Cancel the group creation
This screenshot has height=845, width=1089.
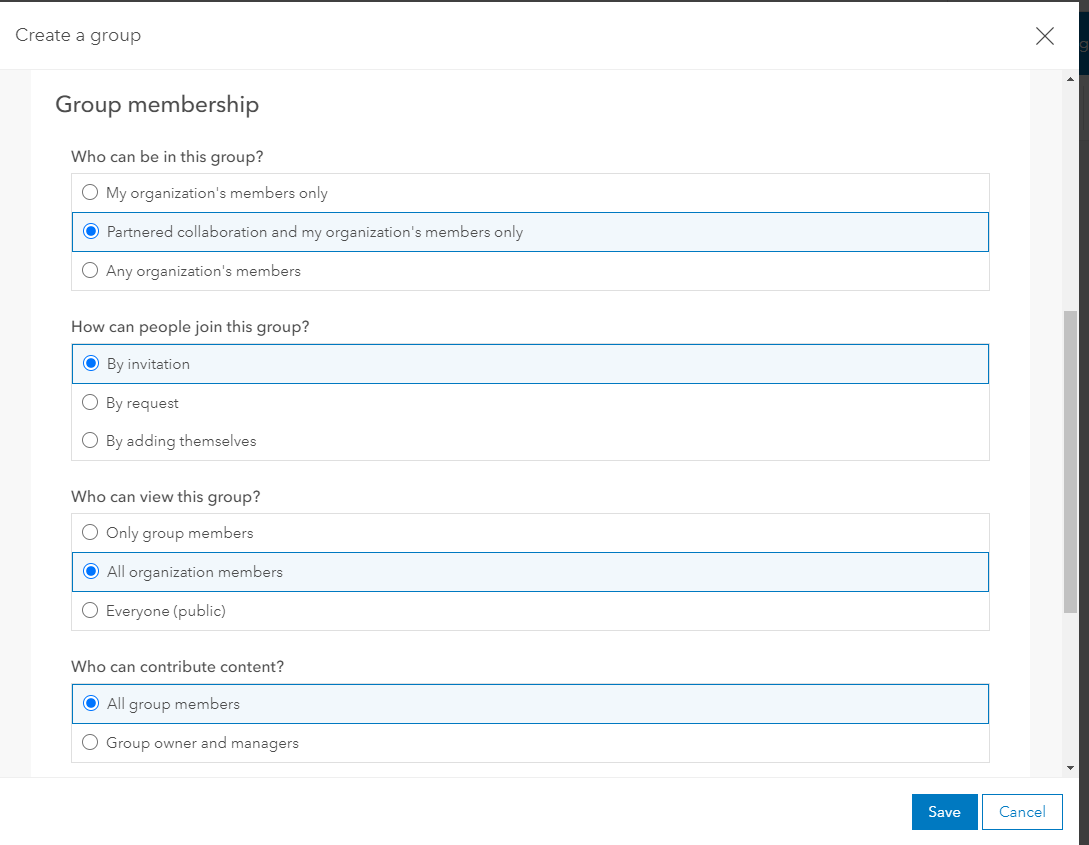click(x=1022, y=812)
